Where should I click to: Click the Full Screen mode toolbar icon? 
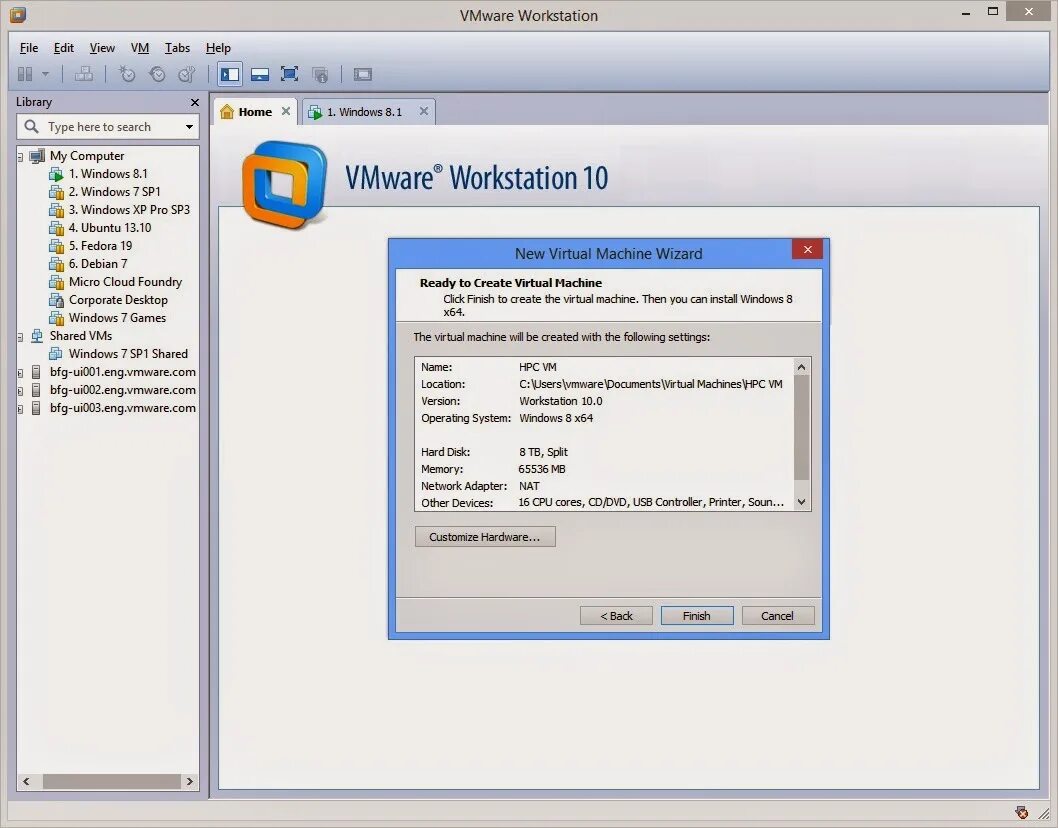click(x=289, y=74)
